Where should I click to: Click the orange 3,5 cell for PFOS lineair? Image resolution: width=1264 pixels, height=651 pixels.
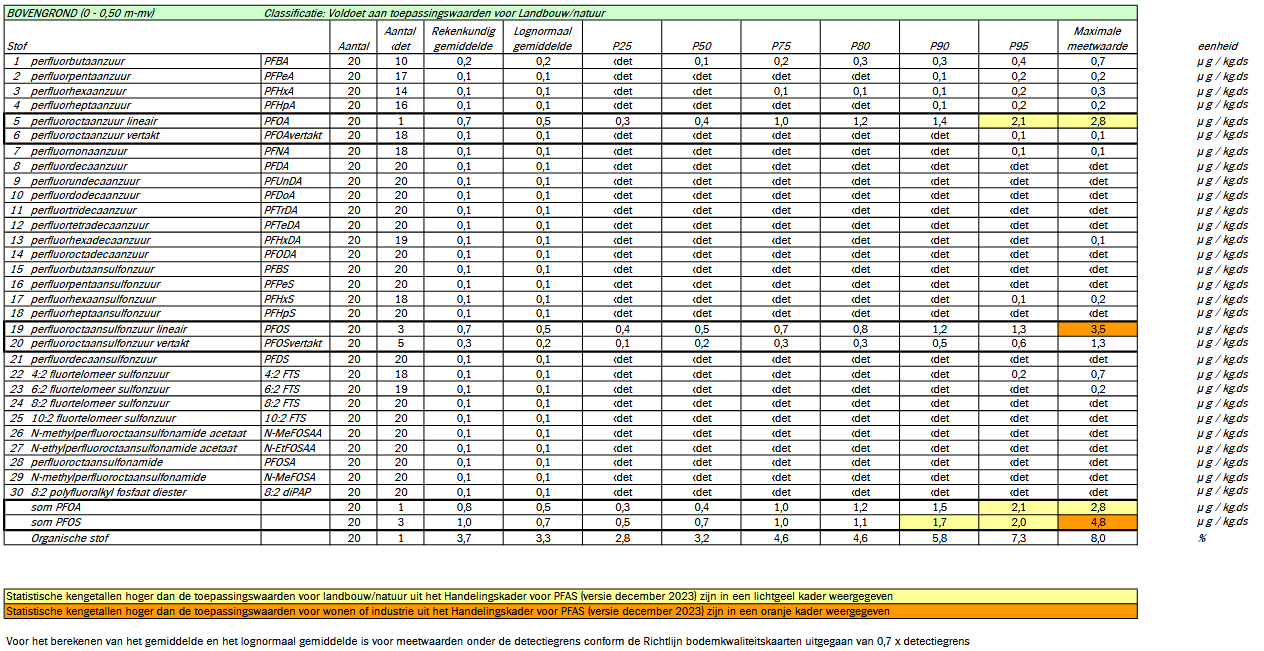tap(1098, 329)
